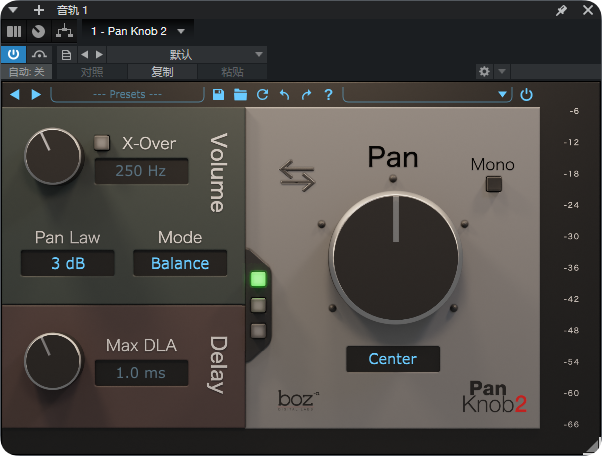The width and height of the screenshot is (602, 456).
Task: Open help with question mark icon
Action: (328, 94)
